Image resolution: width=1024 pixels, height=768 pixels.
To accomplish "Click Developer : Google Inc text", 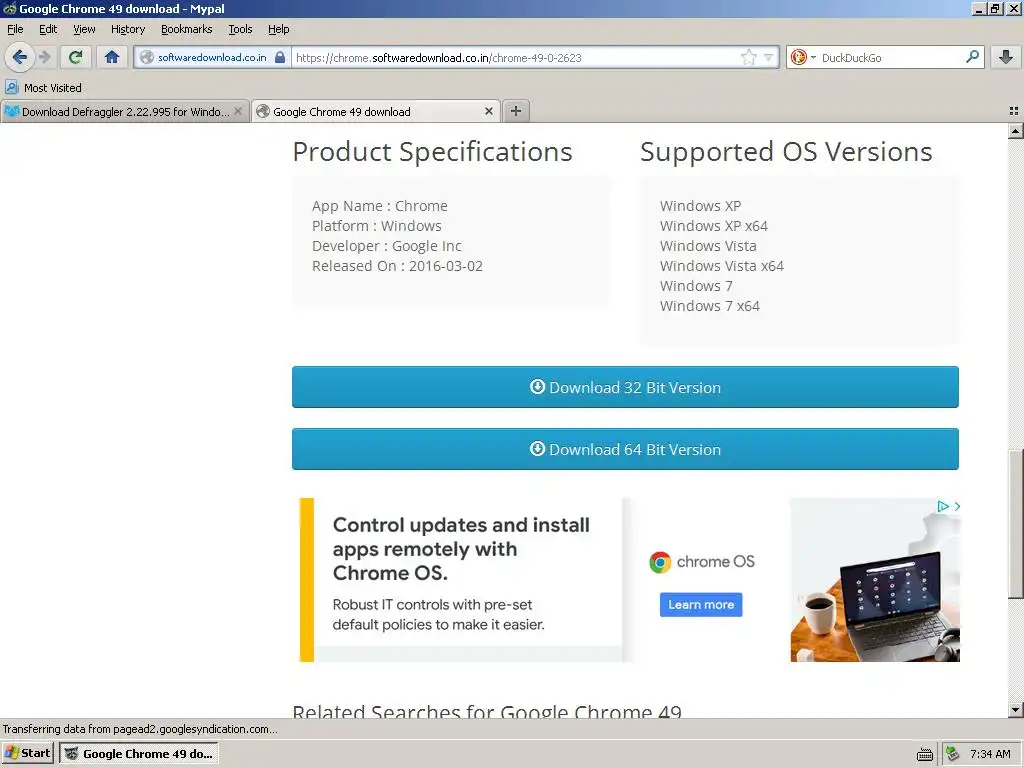I will 387,246.
